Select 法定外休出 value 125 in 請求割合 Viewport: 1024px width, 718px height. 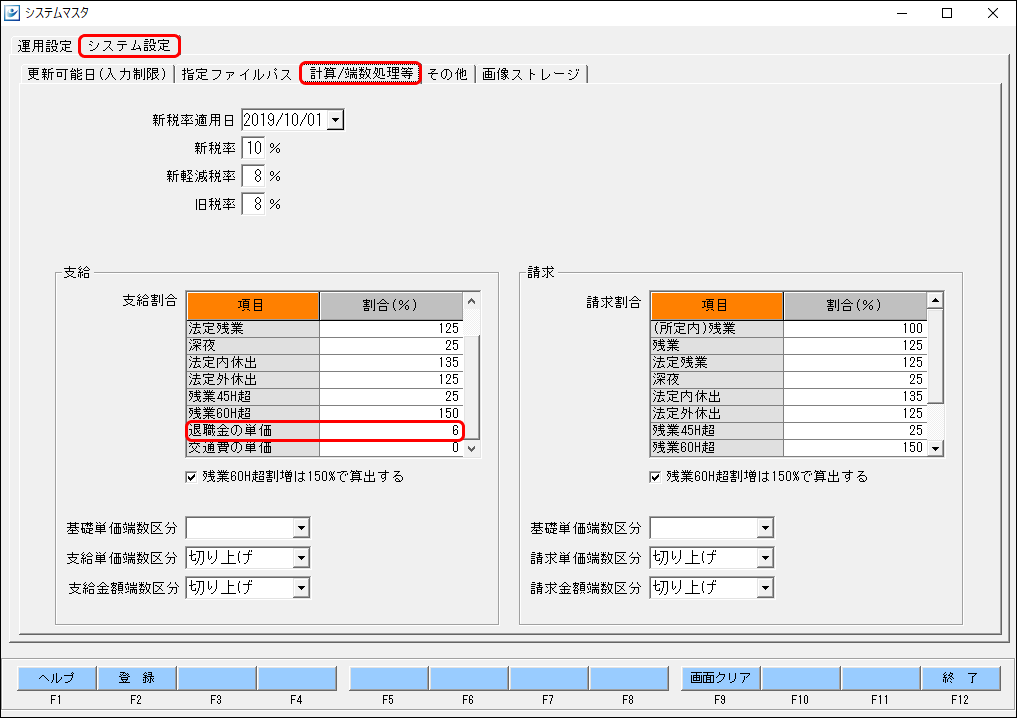tap(855, 414)
